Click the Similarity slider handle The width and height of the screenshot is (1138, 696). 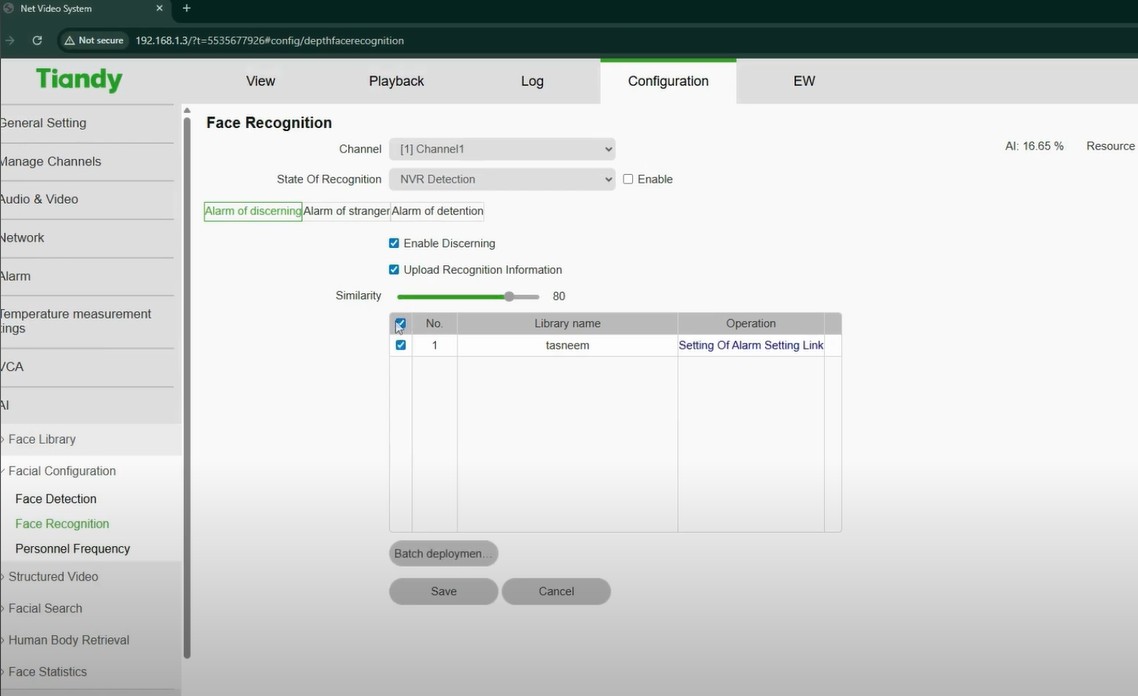point(509,296)
